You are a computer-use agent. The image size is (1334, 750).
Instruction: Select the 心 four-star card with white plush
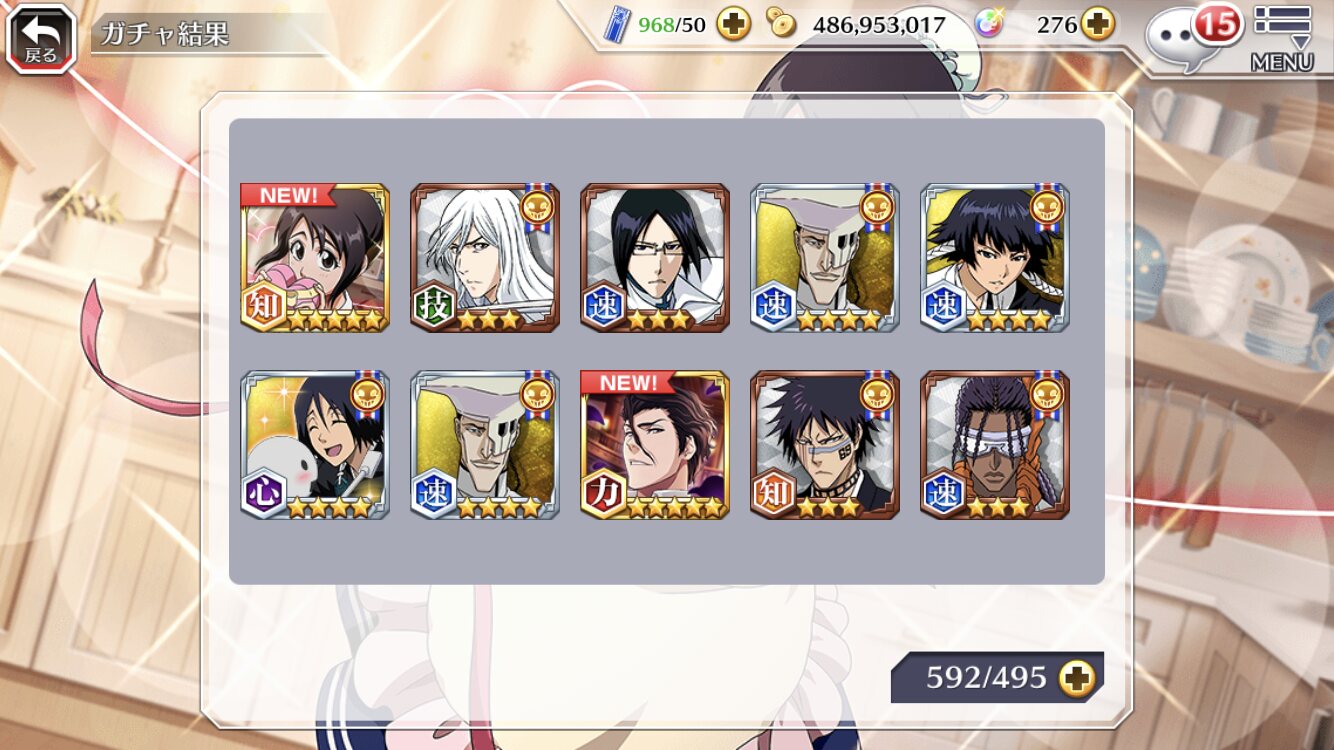click(315, 445)
